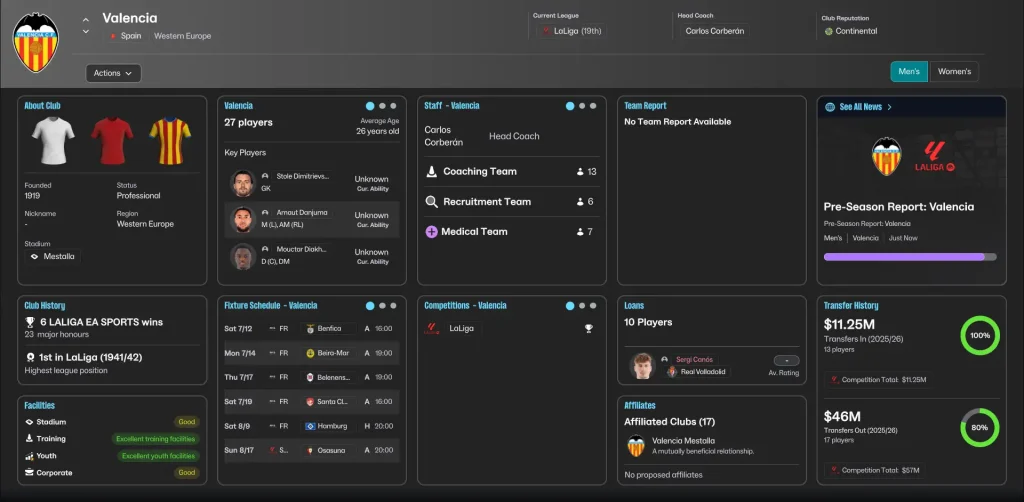The image size is (1024, 502).
Task: Click 100% transfers in ring gauge
Action: 980,336
